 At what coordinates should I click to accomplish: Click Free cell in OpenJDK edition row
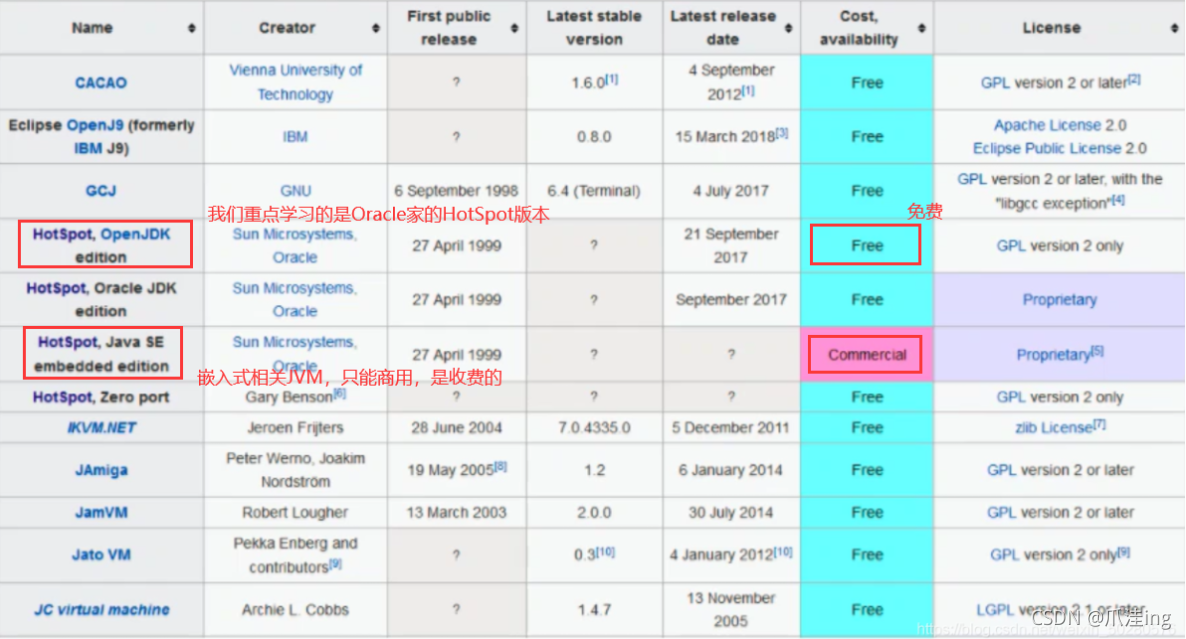[867, 246]
